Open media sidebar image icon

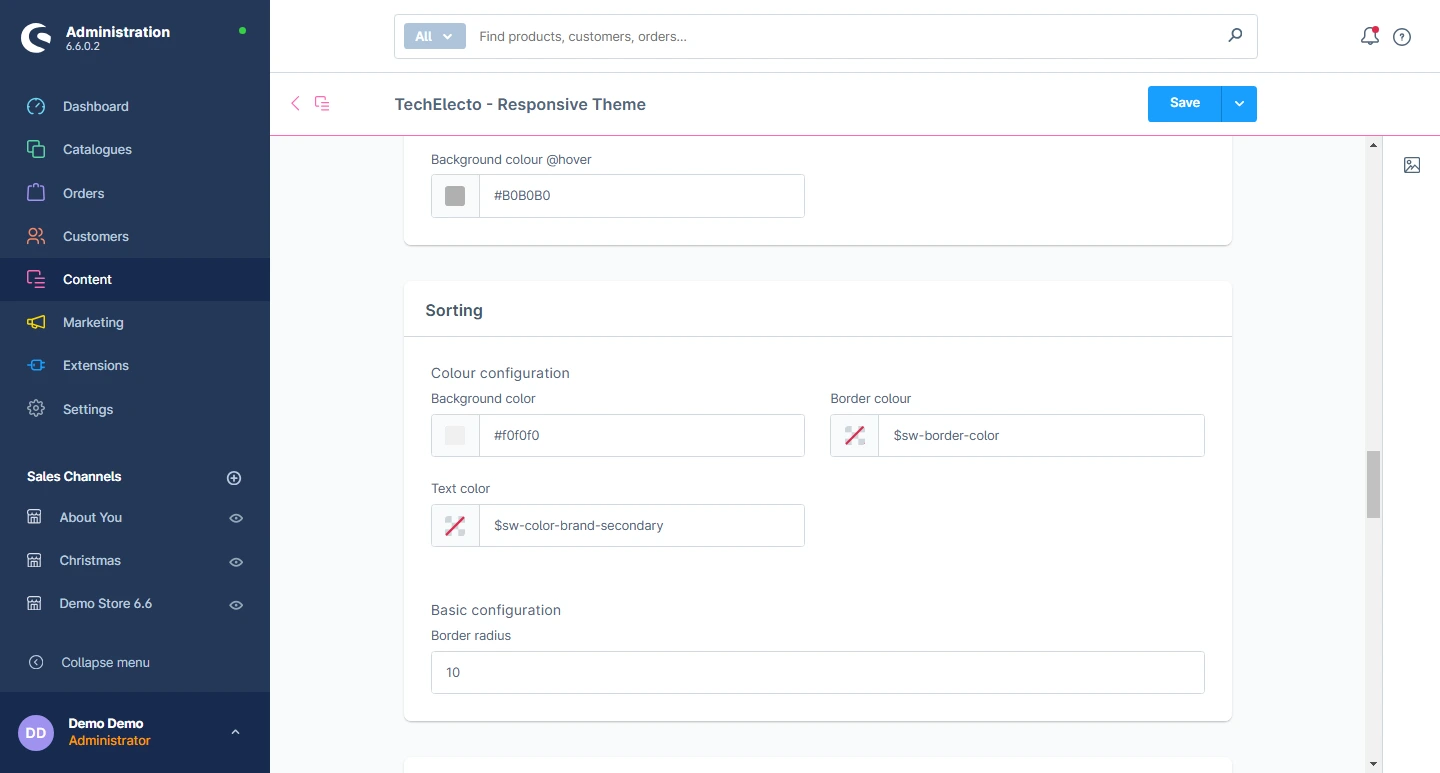click(1411, 165)
